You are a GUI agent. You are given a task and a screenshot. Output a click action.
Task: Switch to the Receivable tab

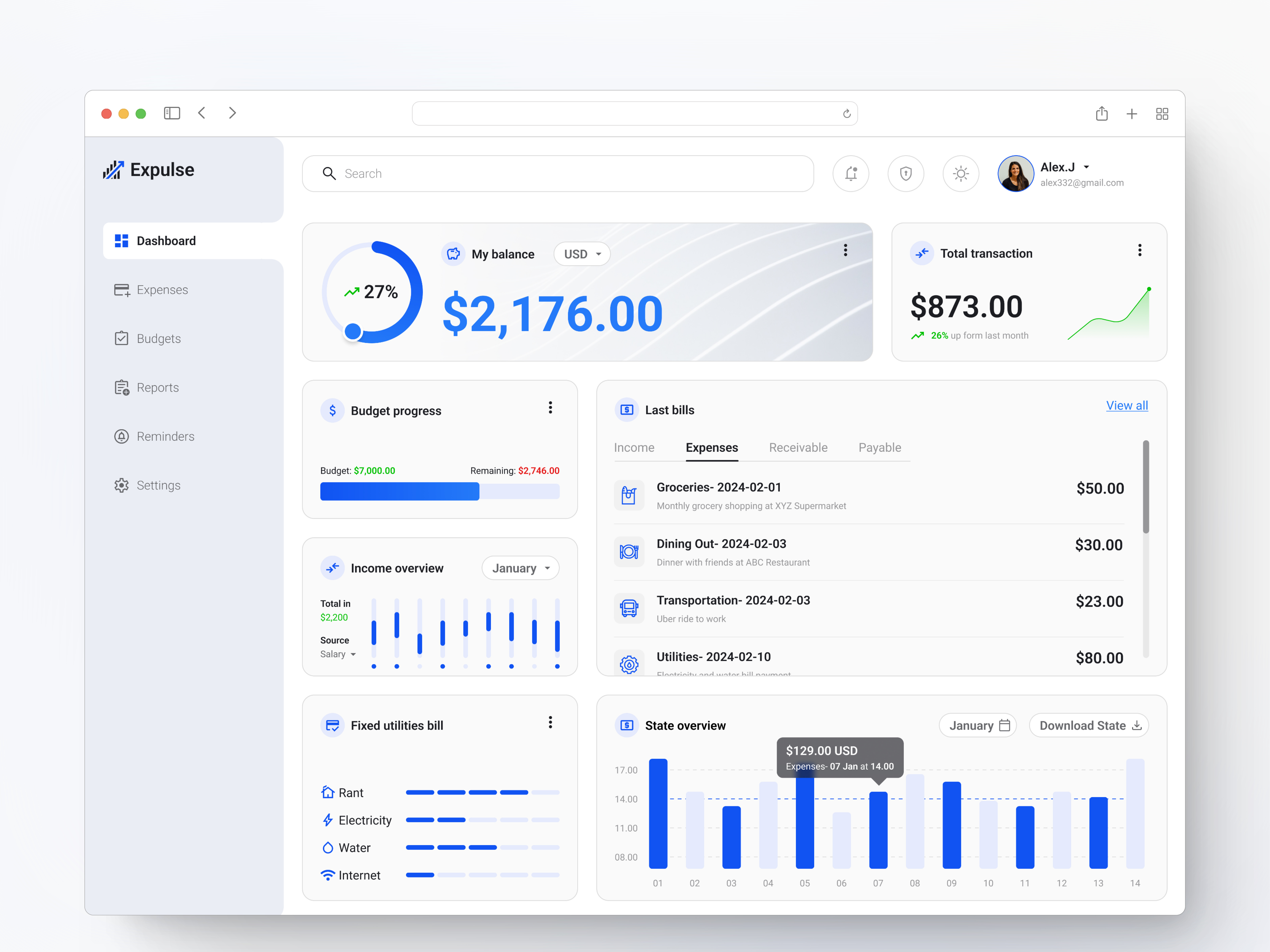click(798, 448)
